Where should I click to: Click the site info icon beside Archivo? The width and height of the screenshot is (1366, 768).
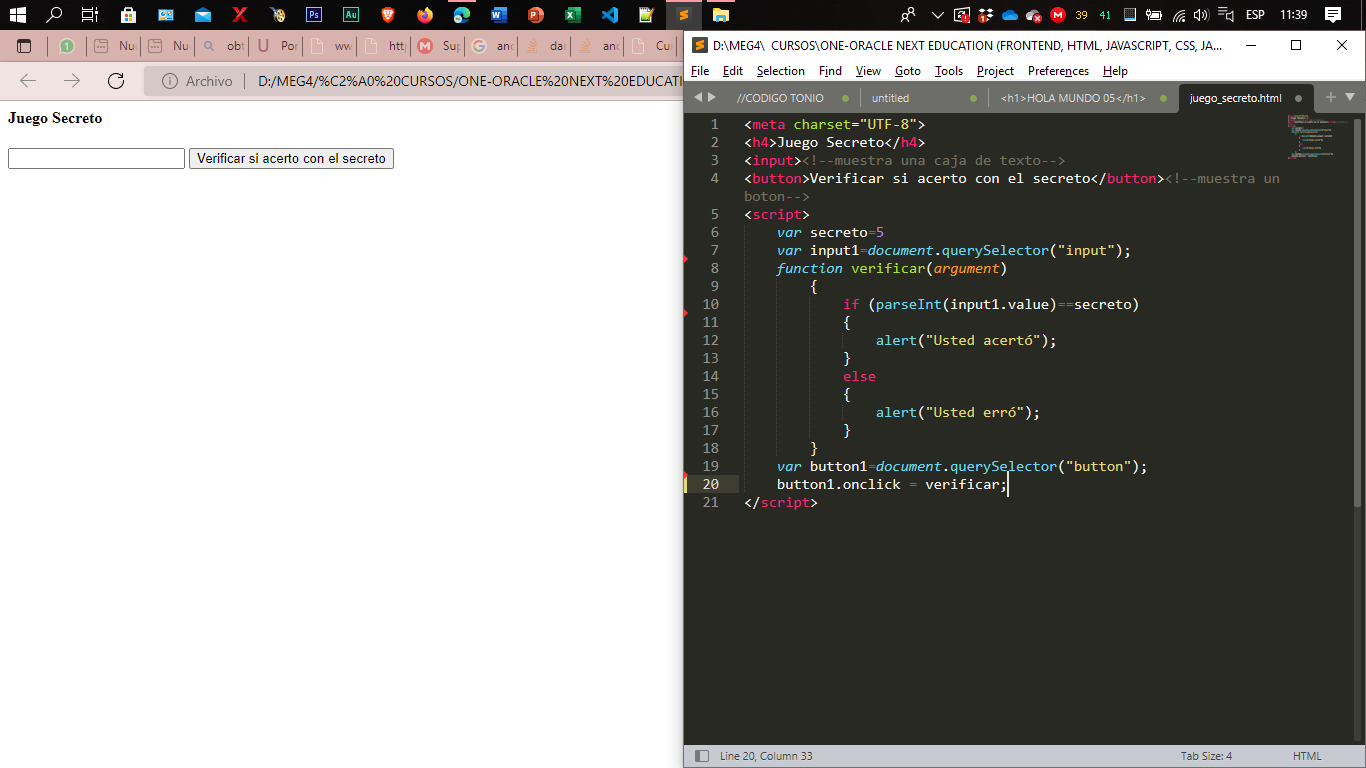pos(170,81)
